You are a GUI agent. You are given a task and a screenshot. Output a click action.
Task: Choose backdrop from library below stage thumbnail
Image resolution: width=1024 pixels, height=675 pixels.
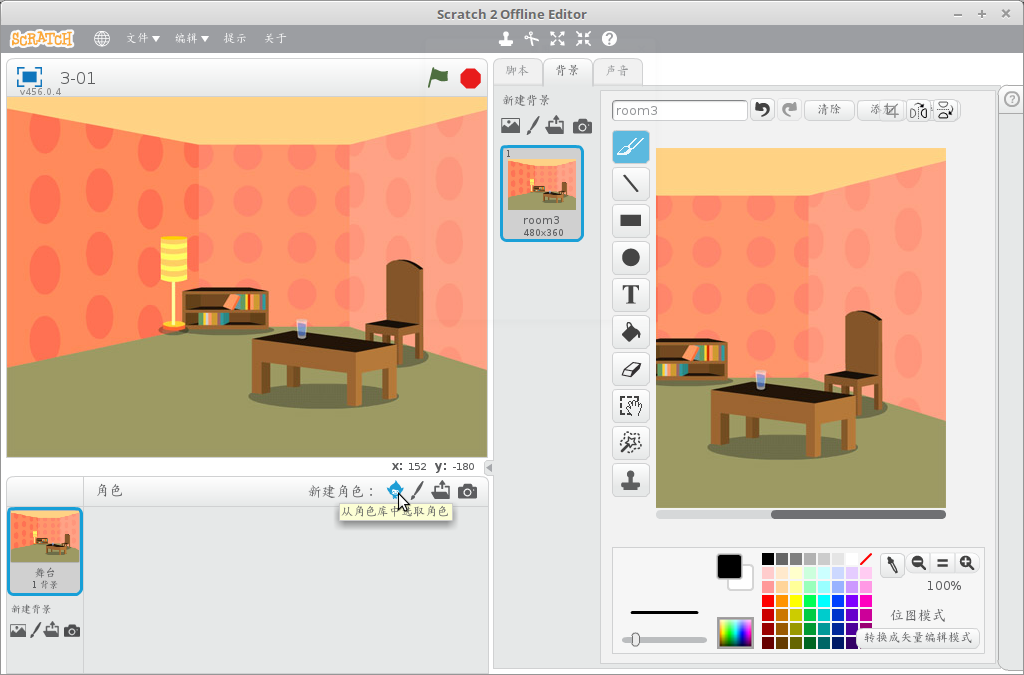(x=18, y=630)
